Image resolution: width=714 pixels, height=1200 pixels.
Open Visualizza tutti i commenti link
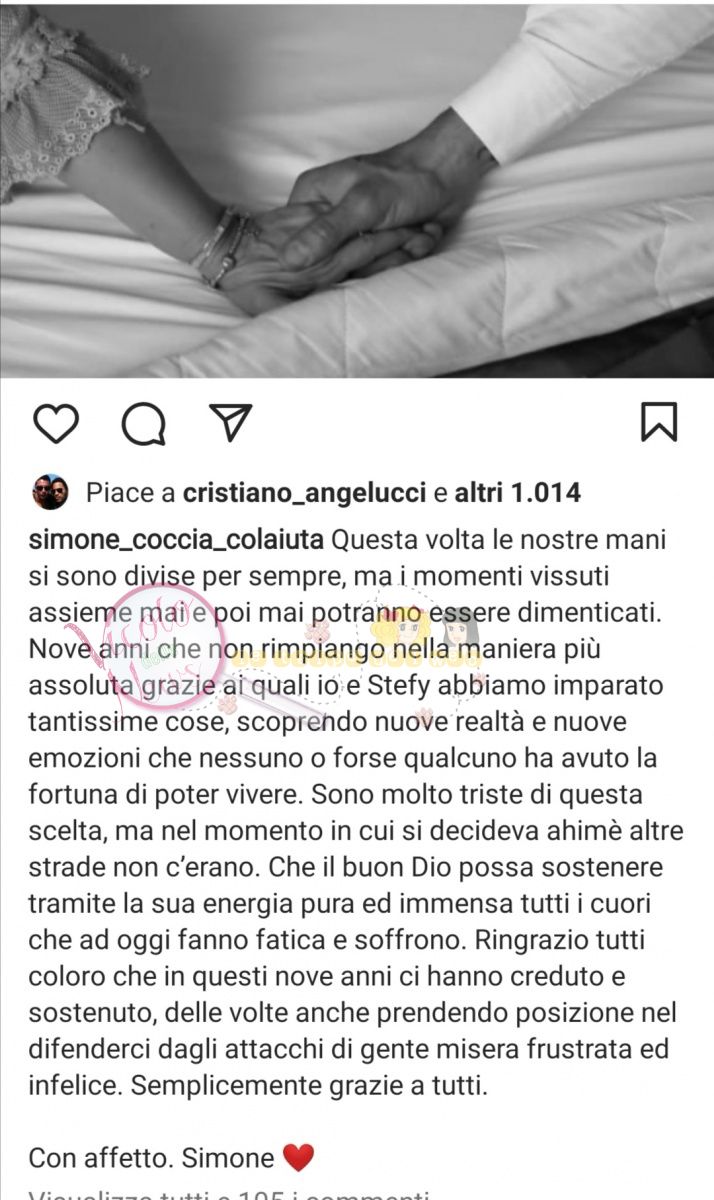[229, 1193]
